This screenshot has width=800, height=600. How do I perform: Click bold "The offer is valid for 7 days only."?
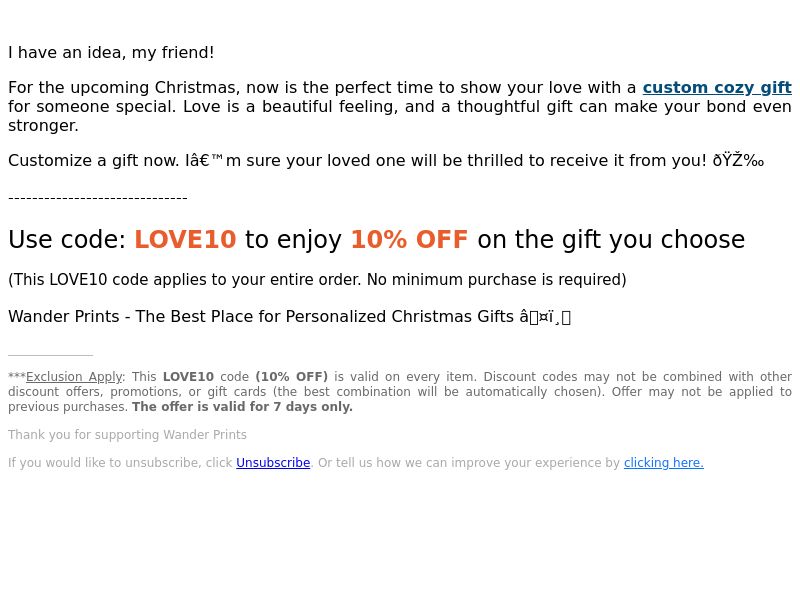click(x=242, y=407)
